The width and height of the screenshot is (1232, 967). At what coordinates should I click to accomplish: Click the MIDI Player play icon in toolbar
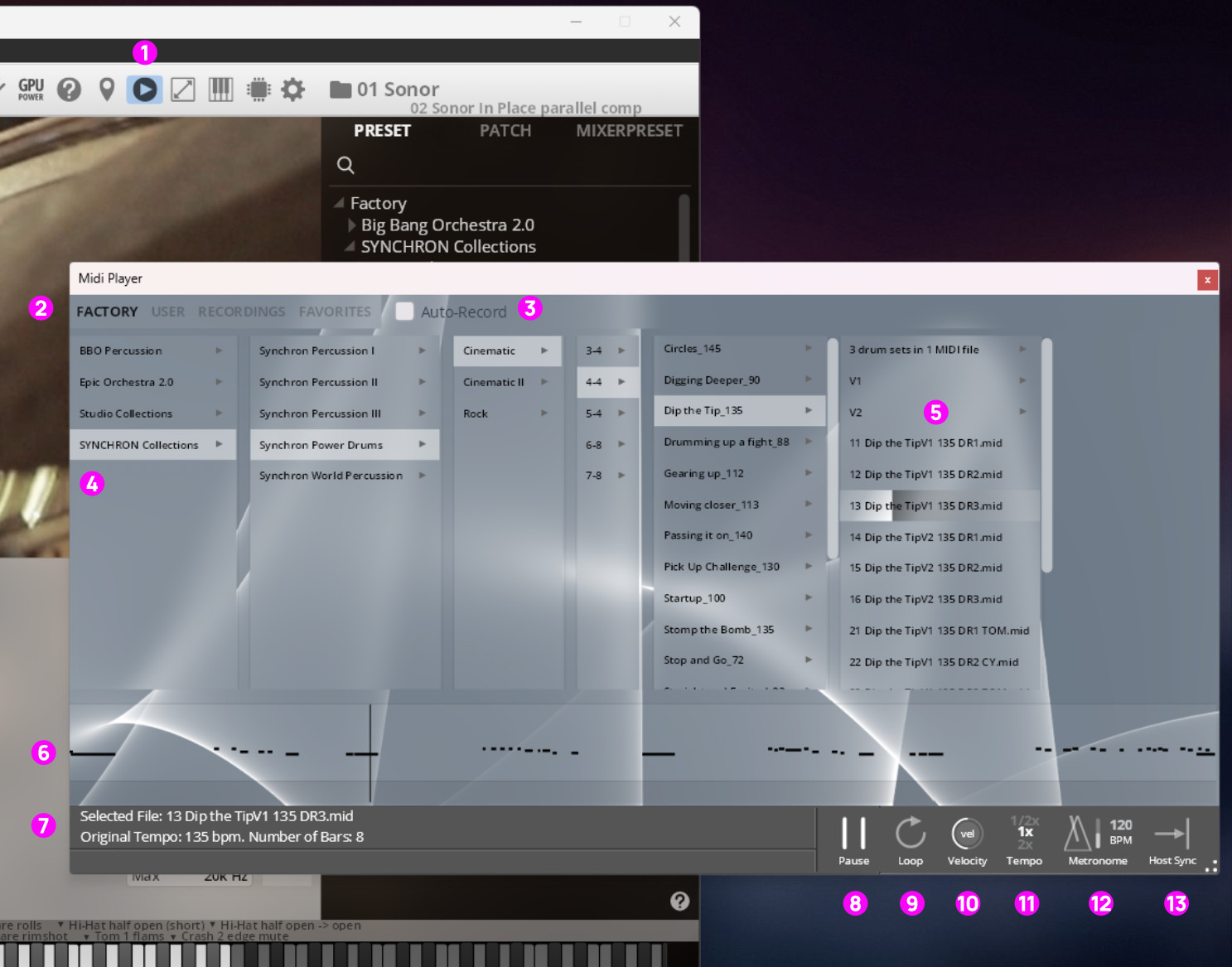point(144,89)
